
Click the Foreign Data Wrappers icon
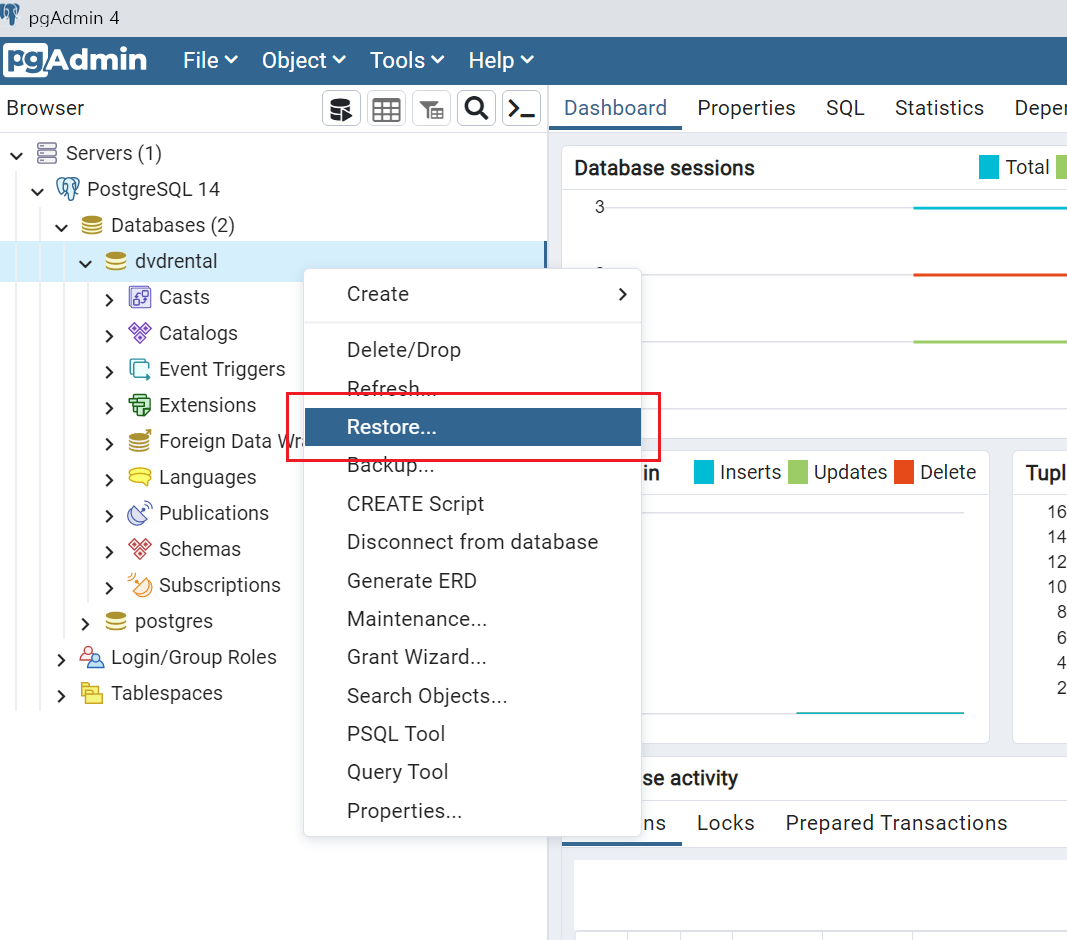(139, 441)
